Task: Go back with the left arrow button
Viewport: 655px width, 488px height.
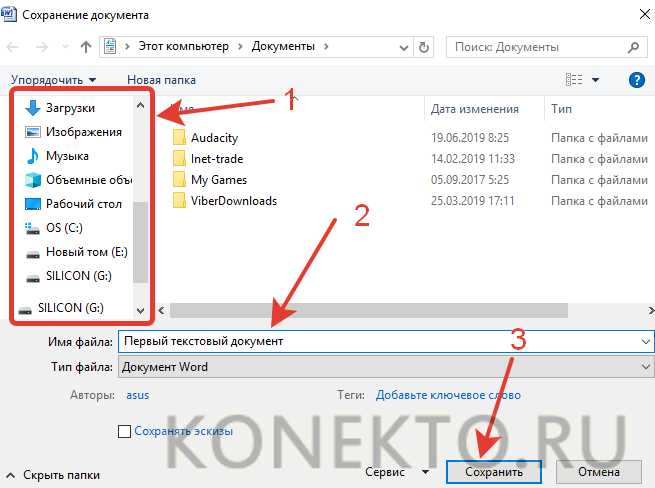Action: 13,47
